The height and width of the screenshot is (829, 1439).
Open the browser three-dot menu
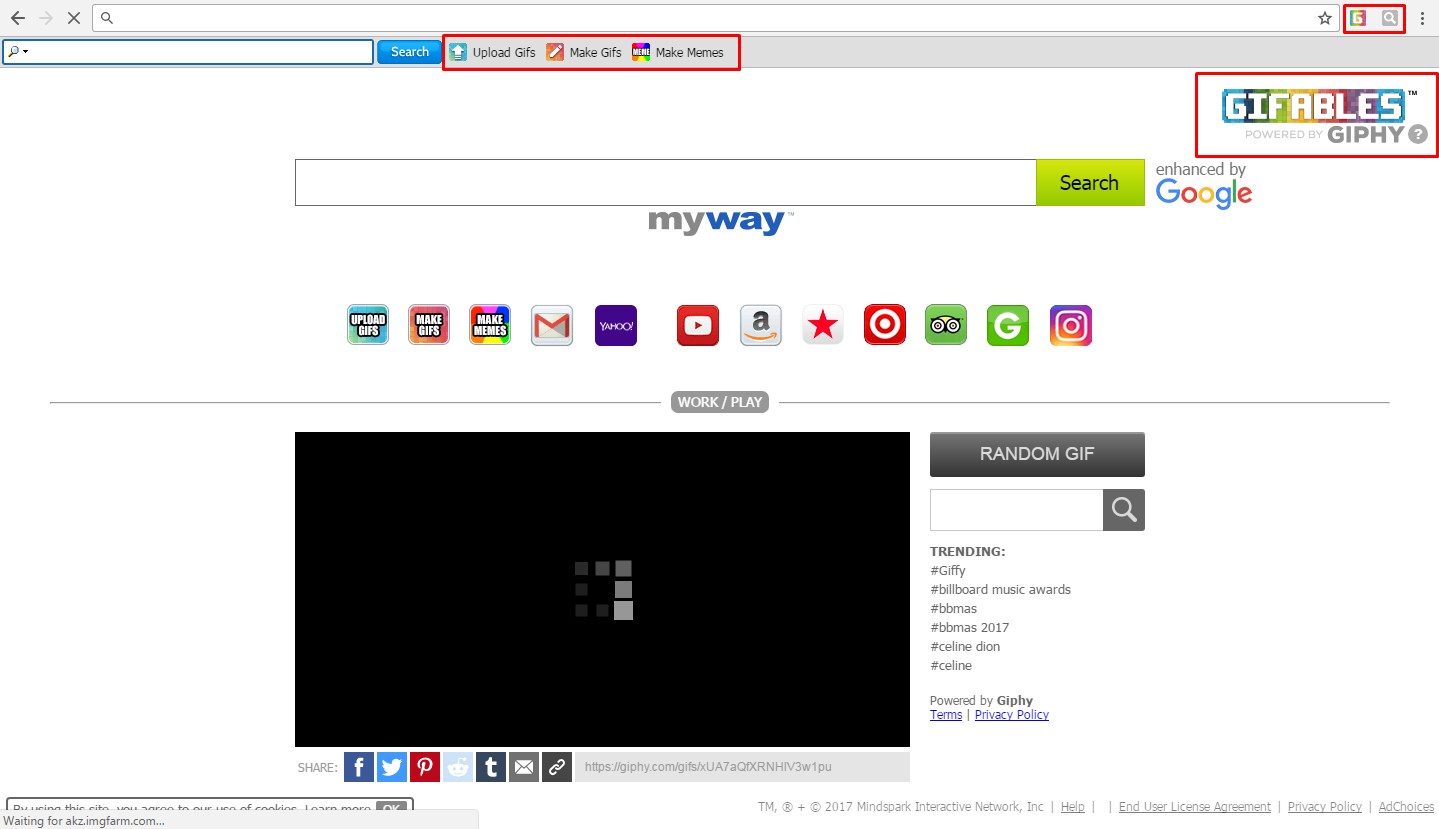1422,18
